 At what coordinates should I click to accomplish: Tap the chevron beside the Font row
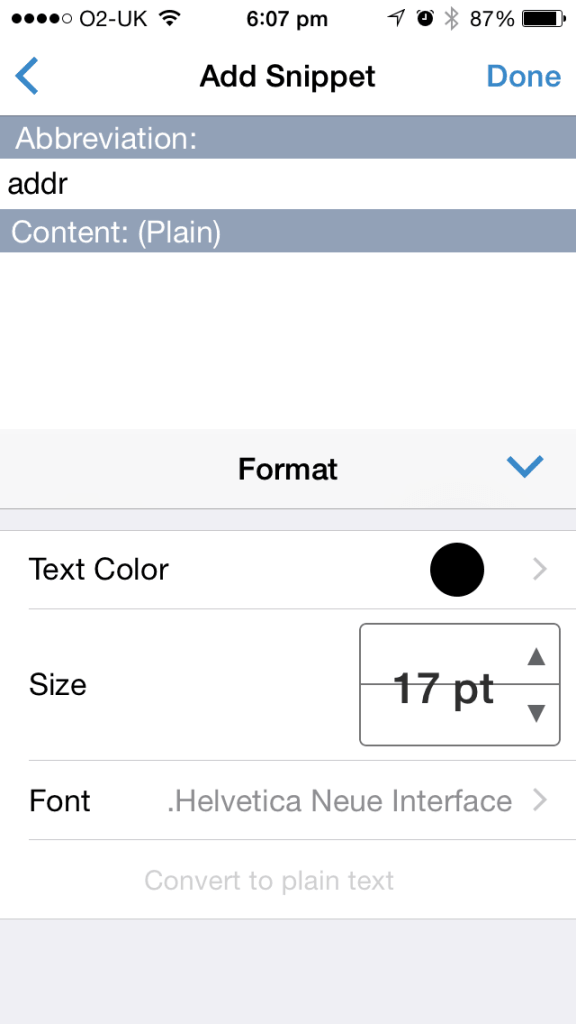tap(540, 800)
